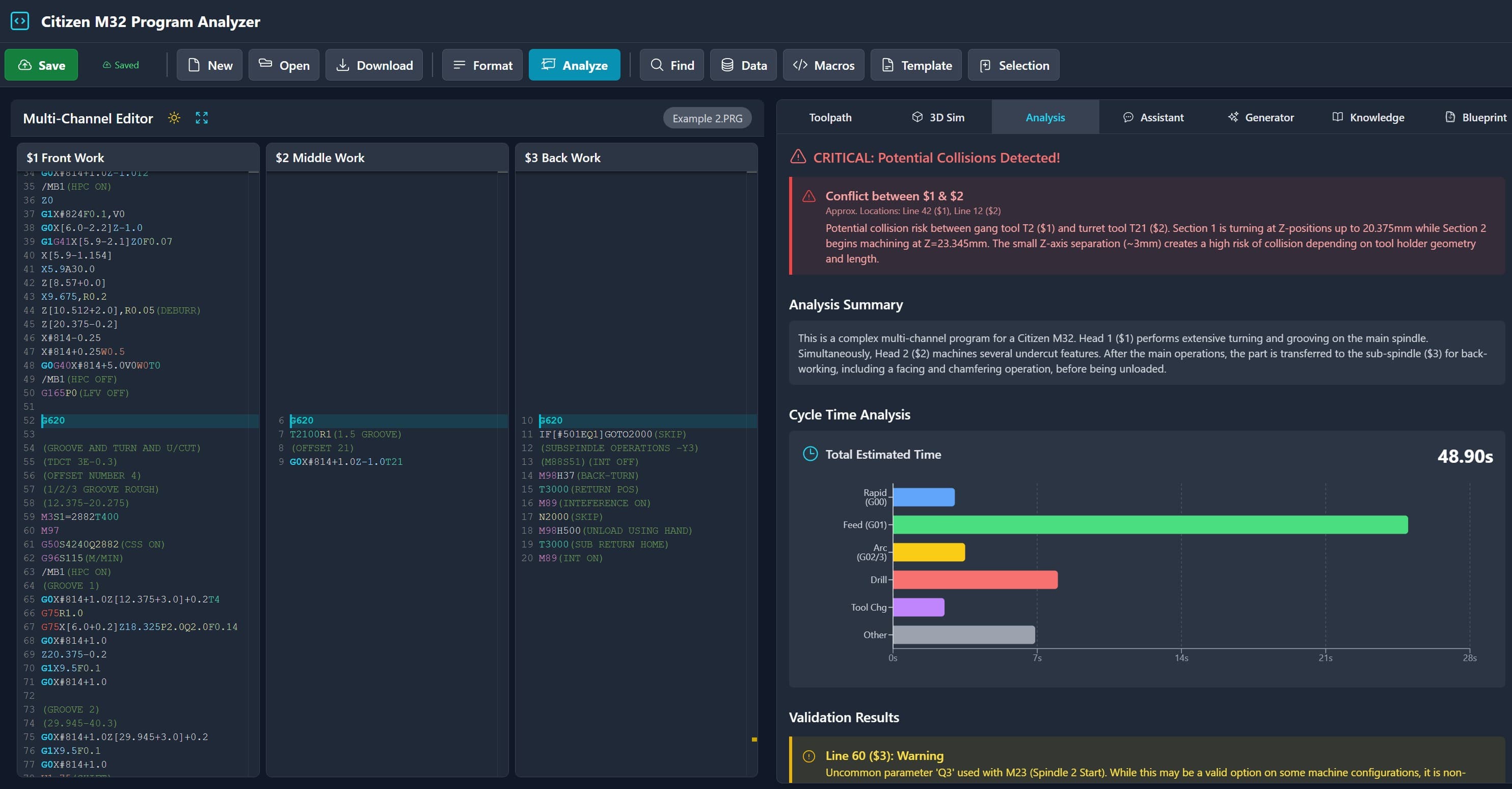Create a new program with New
1512x789 pixels.
tap(209, 65)
